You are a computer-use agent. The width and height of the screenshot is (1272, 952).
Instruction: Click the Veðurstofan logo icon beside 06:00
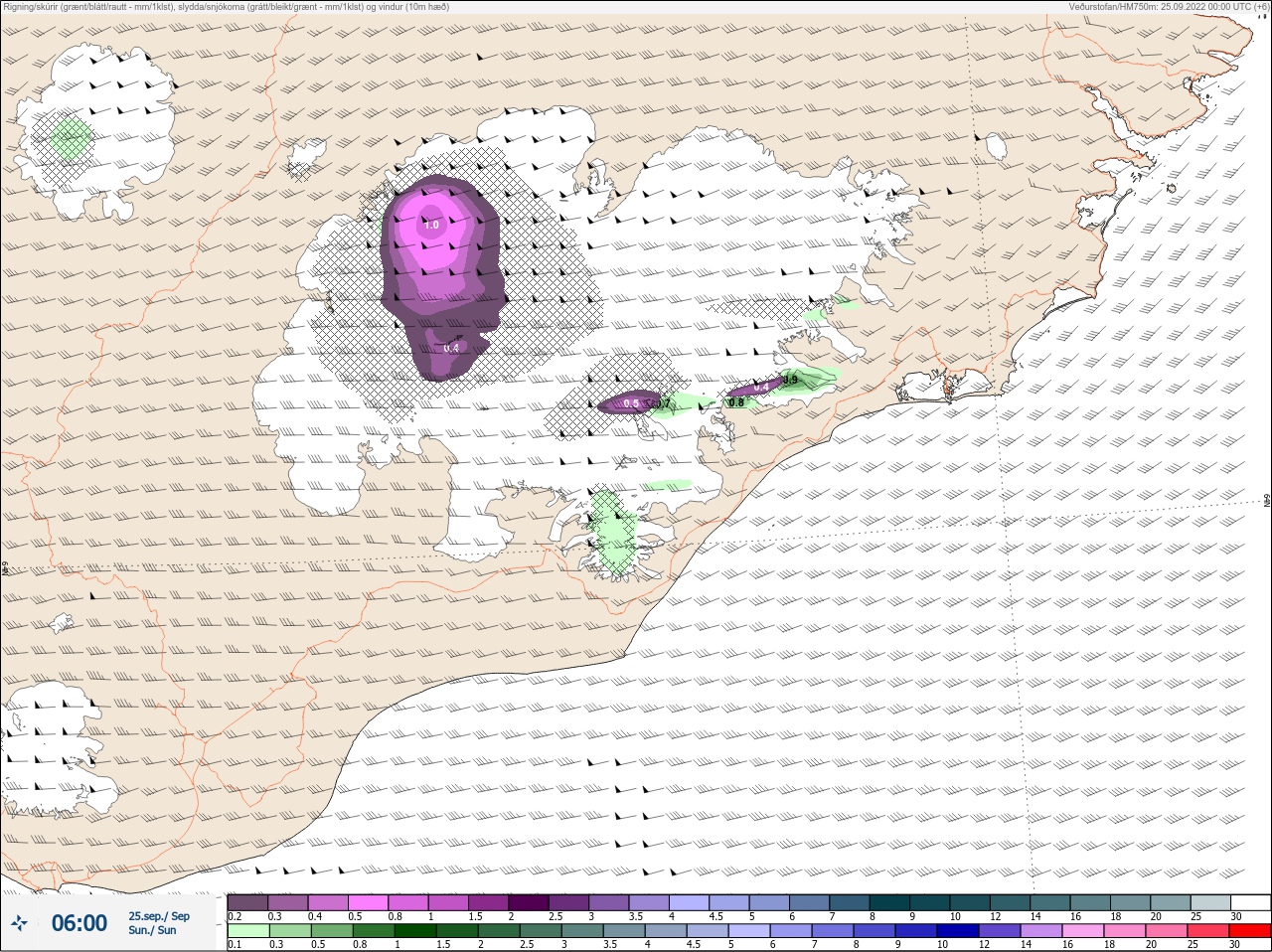[x=19, y=923]
